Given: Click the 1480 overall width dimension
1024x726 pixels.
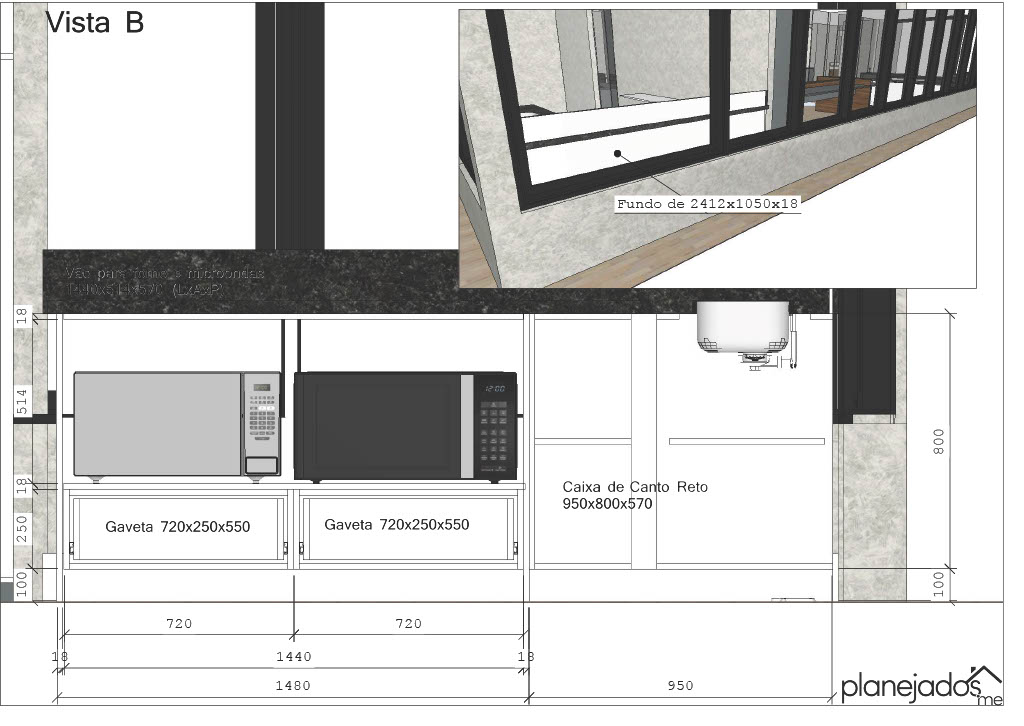Looking at the screenshot, I should (x=293, y=686).
